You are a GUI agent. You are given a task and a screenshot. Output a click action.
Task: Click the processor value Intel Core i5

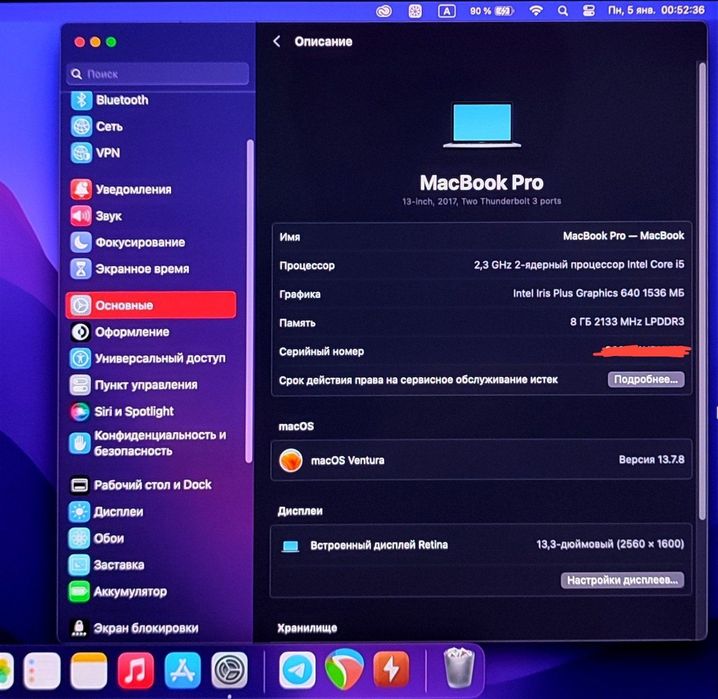(579, 265)
